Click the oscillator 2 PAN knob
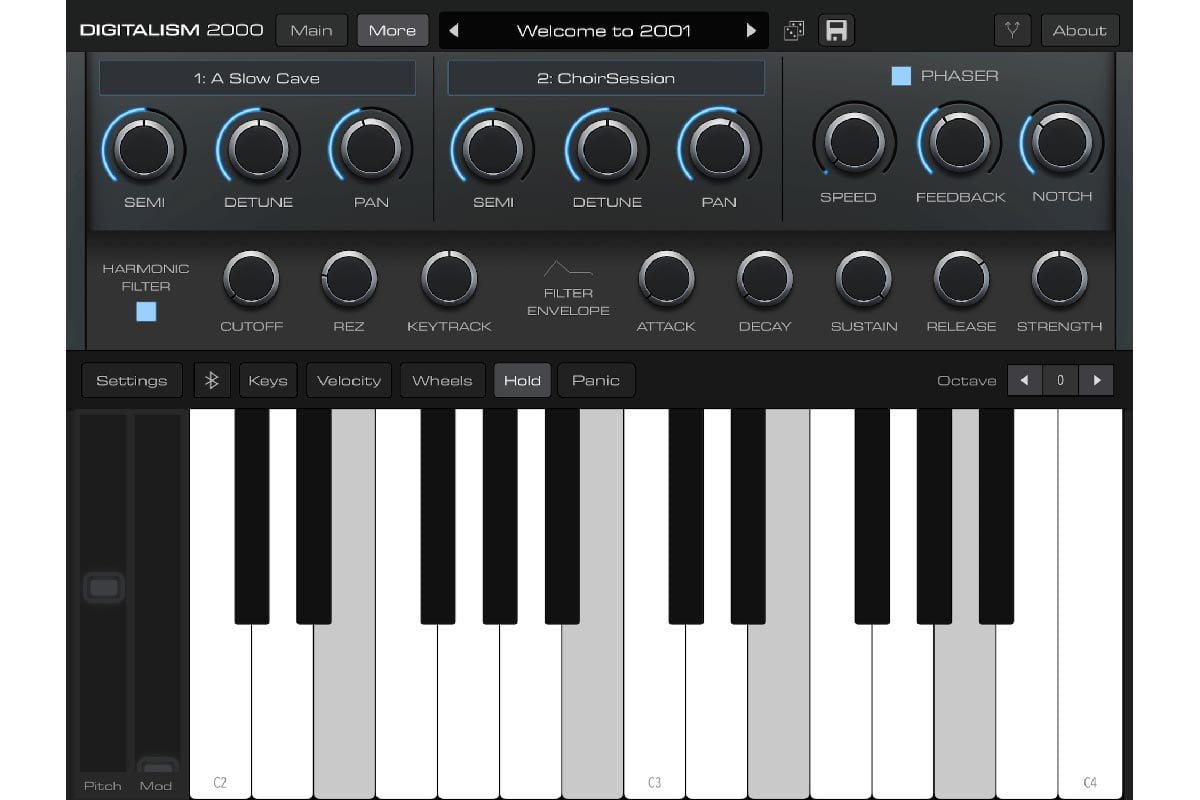Image resolution: width=1200 pixels, height=800 pixels. 719,148
